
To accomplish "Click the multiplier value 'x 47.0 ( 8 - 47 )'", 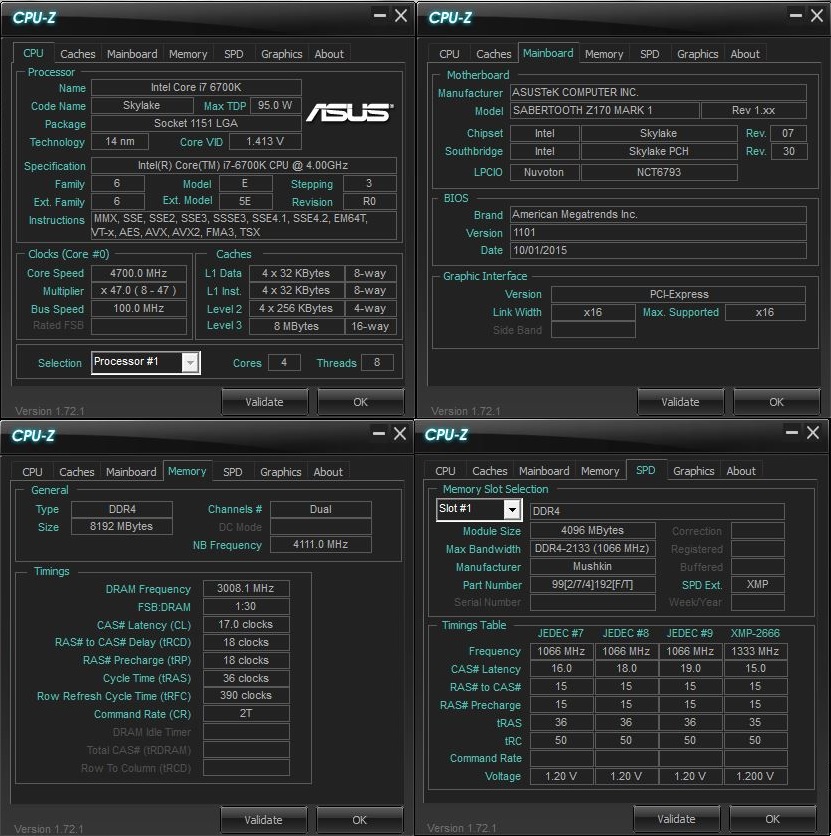I will point(139,291).
